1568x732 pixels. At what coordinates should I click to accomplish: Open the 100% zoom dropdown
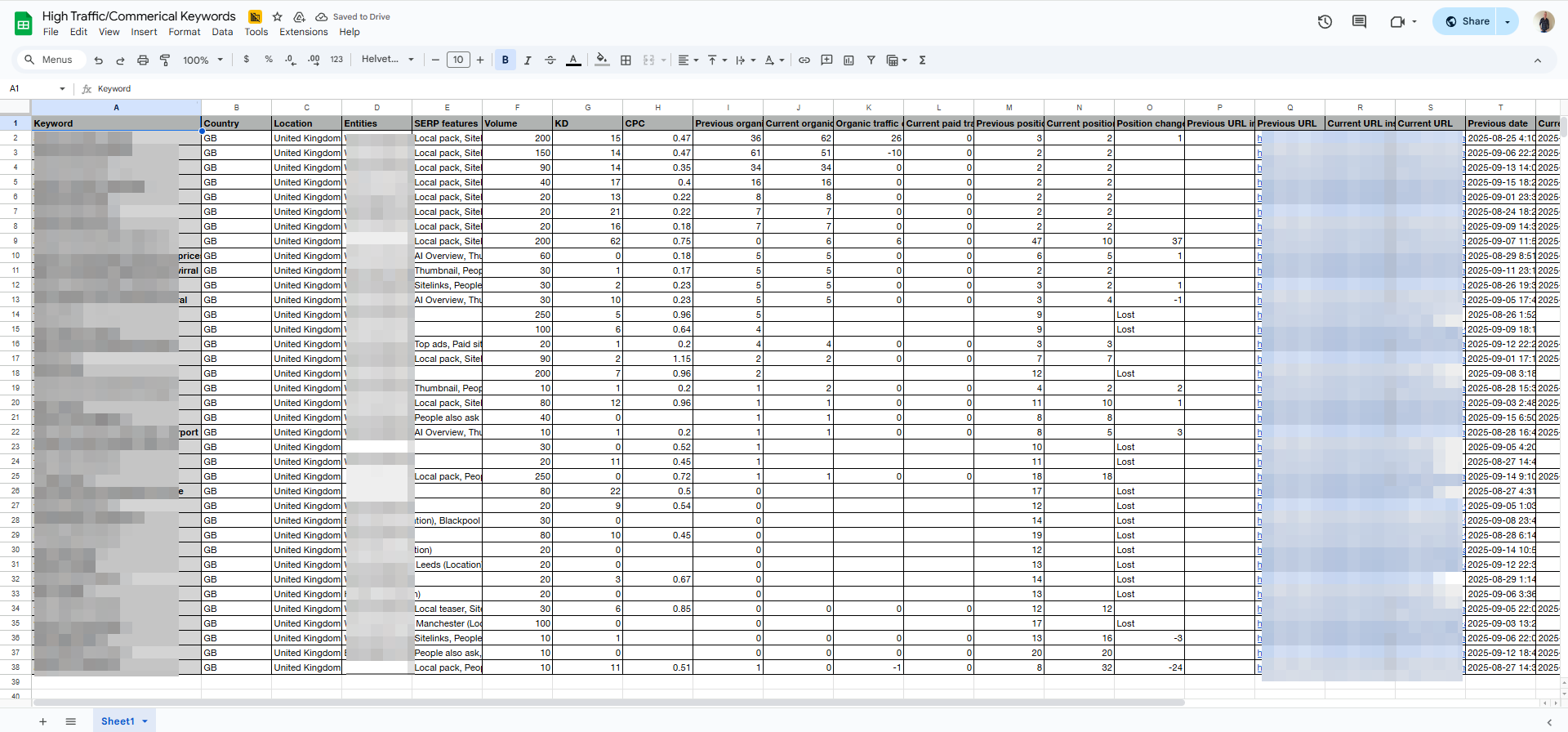point(203,60)
